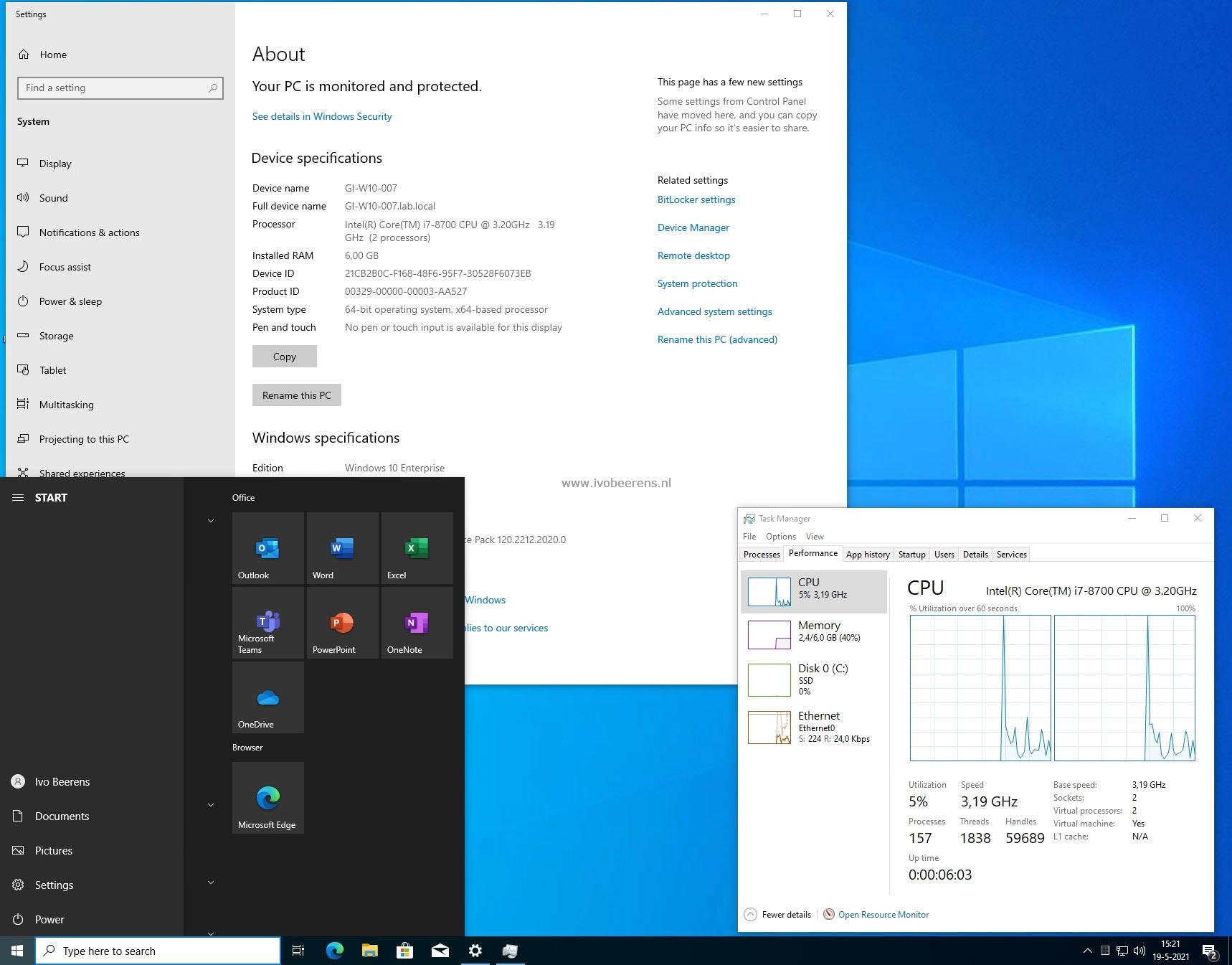
Task: Switch to the Processes tab
Action: point(762,554)
